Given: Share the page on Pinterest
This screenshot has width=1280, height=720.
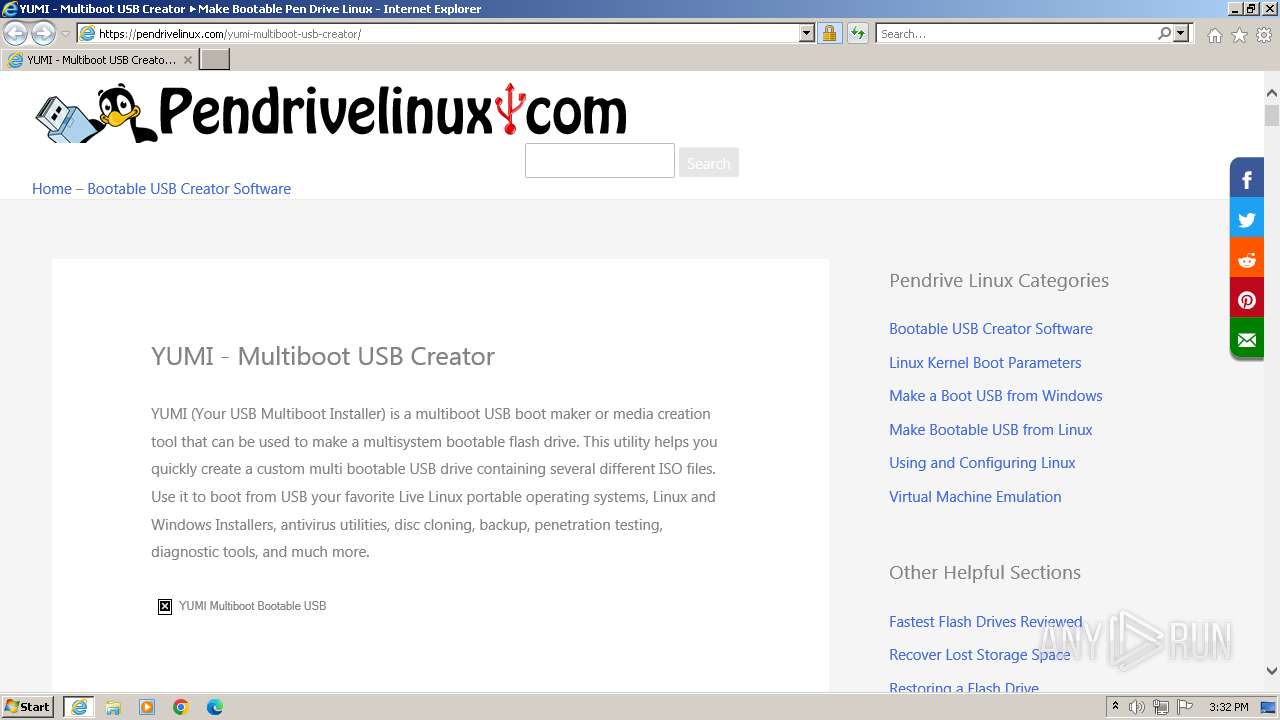Looking at the screenshot, I should [1247, 300].
